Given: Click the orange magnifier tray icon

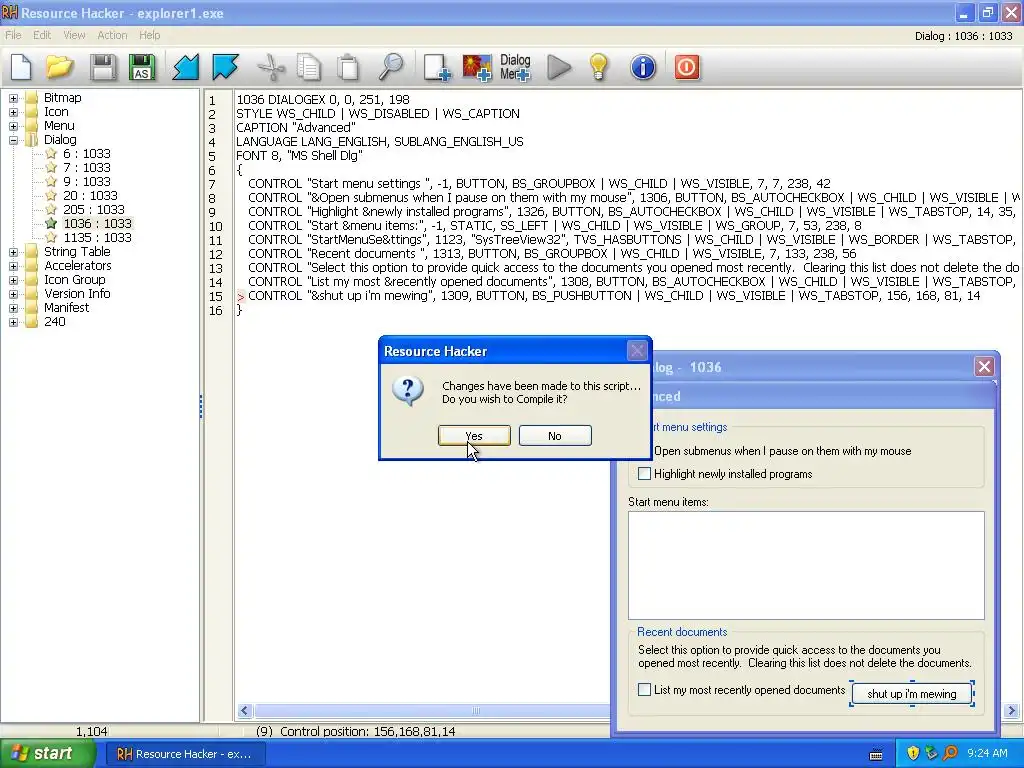Looking at the screenshot, I should click(950, 753).
